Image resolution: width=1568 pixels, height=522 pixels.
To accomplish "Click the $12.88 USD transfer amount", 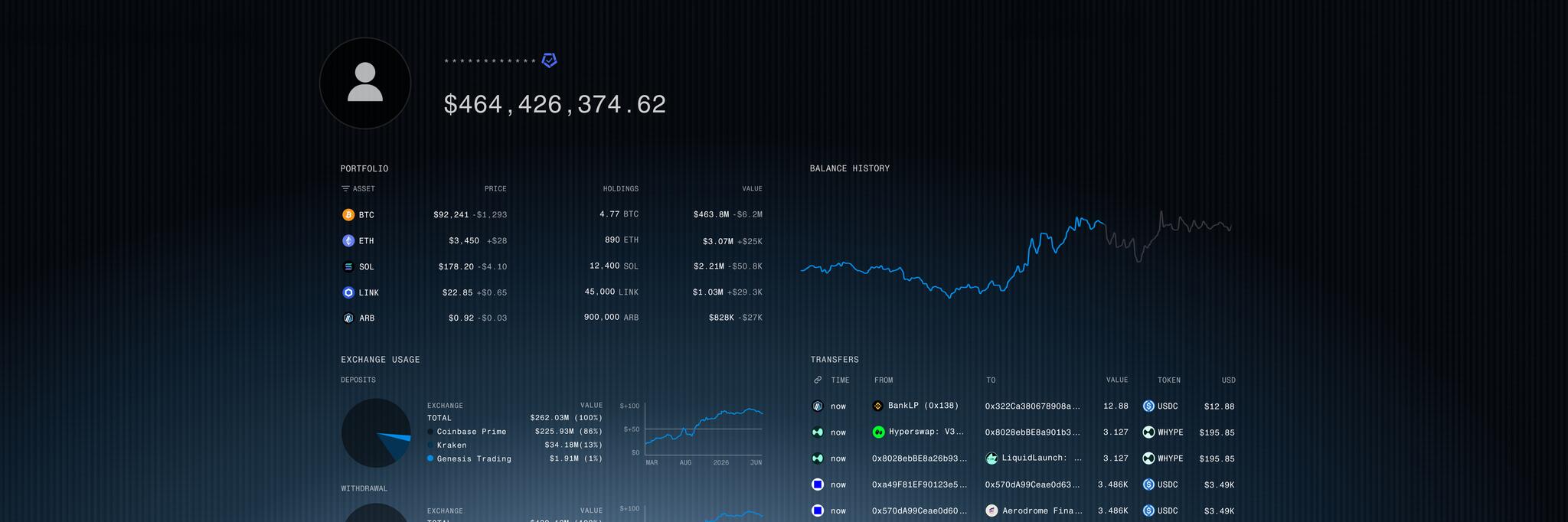I will pos(1219,406).
